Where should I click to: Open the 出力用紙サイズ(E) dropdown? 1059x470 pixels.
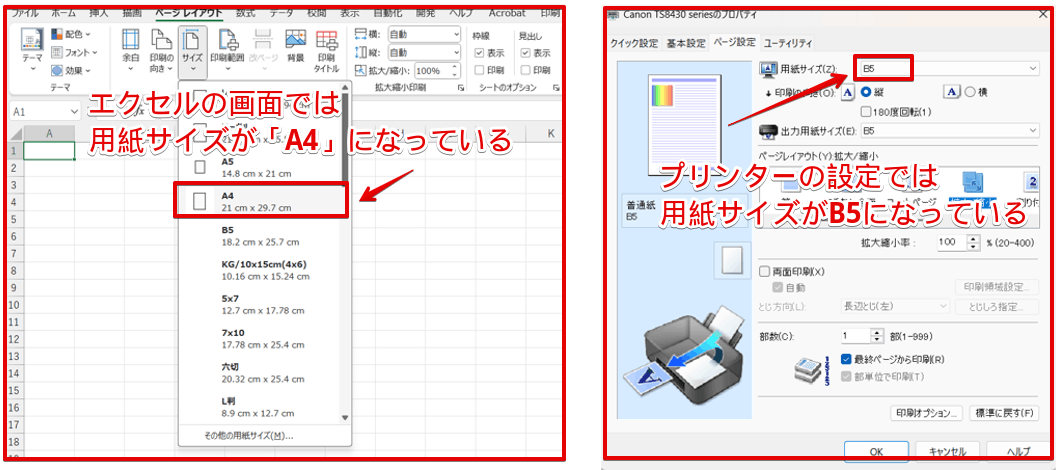[x=951, y=130]
